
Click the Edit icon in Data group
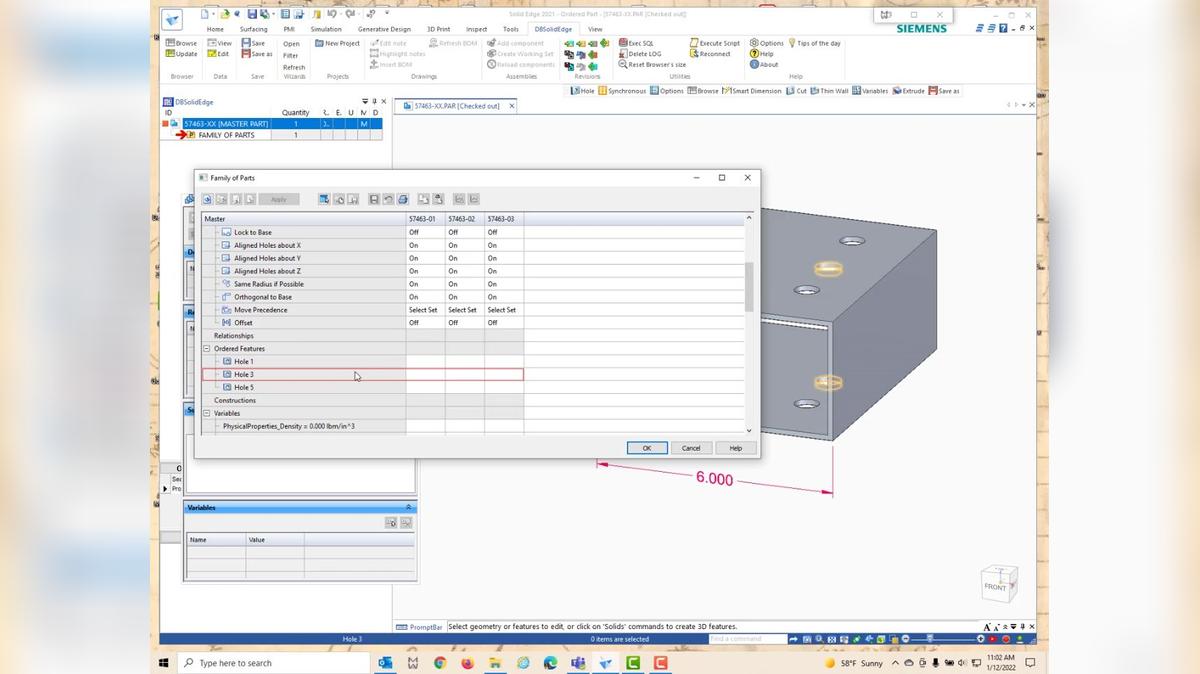tap(219, 54)
